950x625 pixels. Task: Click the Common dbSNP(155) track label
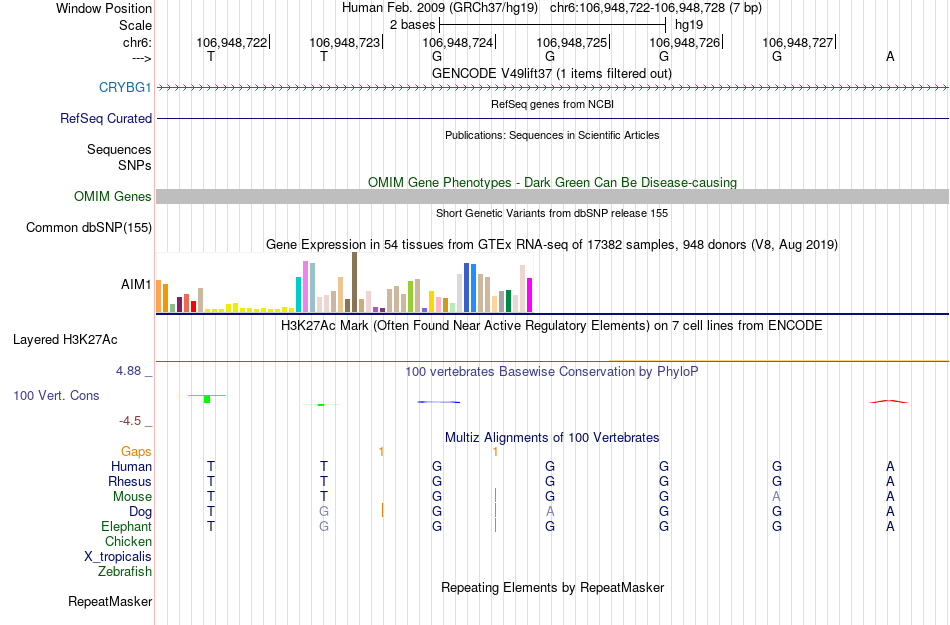(88, 228)
